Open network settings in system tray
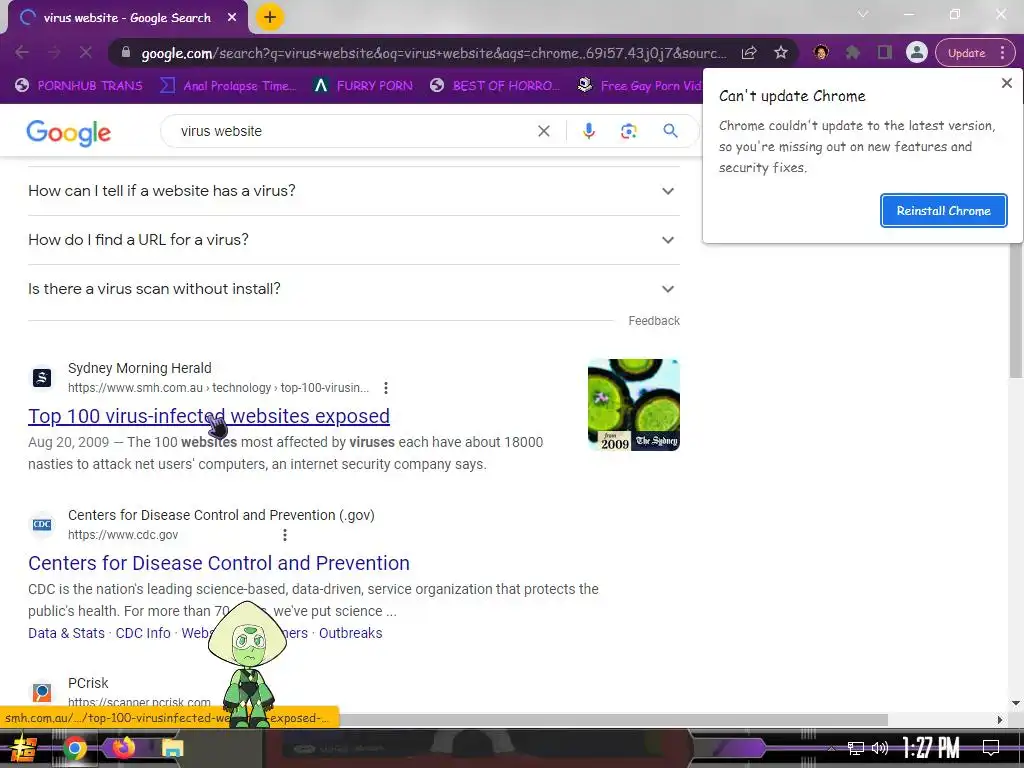Viewport: 1024px width, 768px height. click(855, 748)
